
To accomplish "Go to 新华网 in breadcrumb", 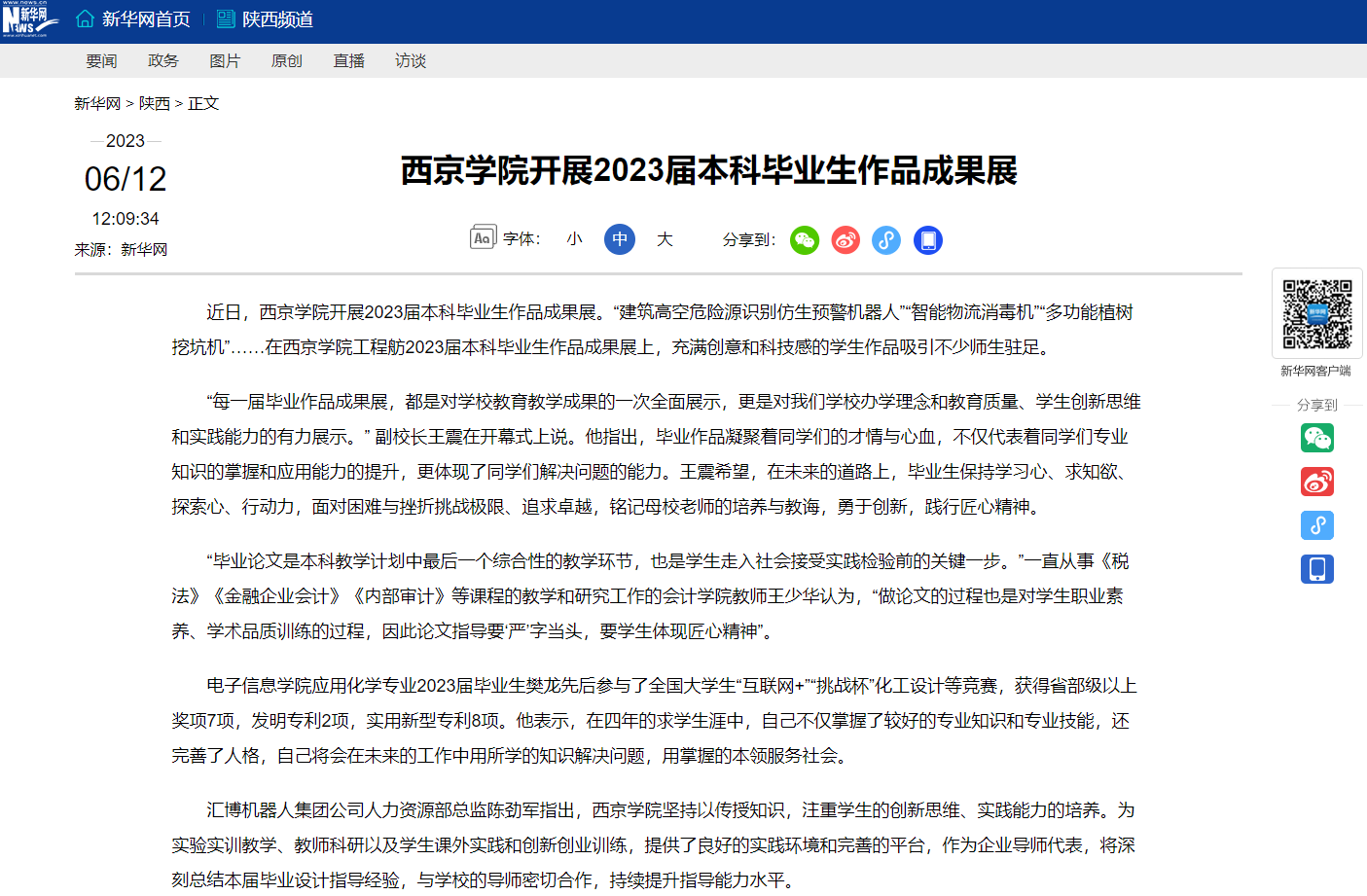I will 97,103.
